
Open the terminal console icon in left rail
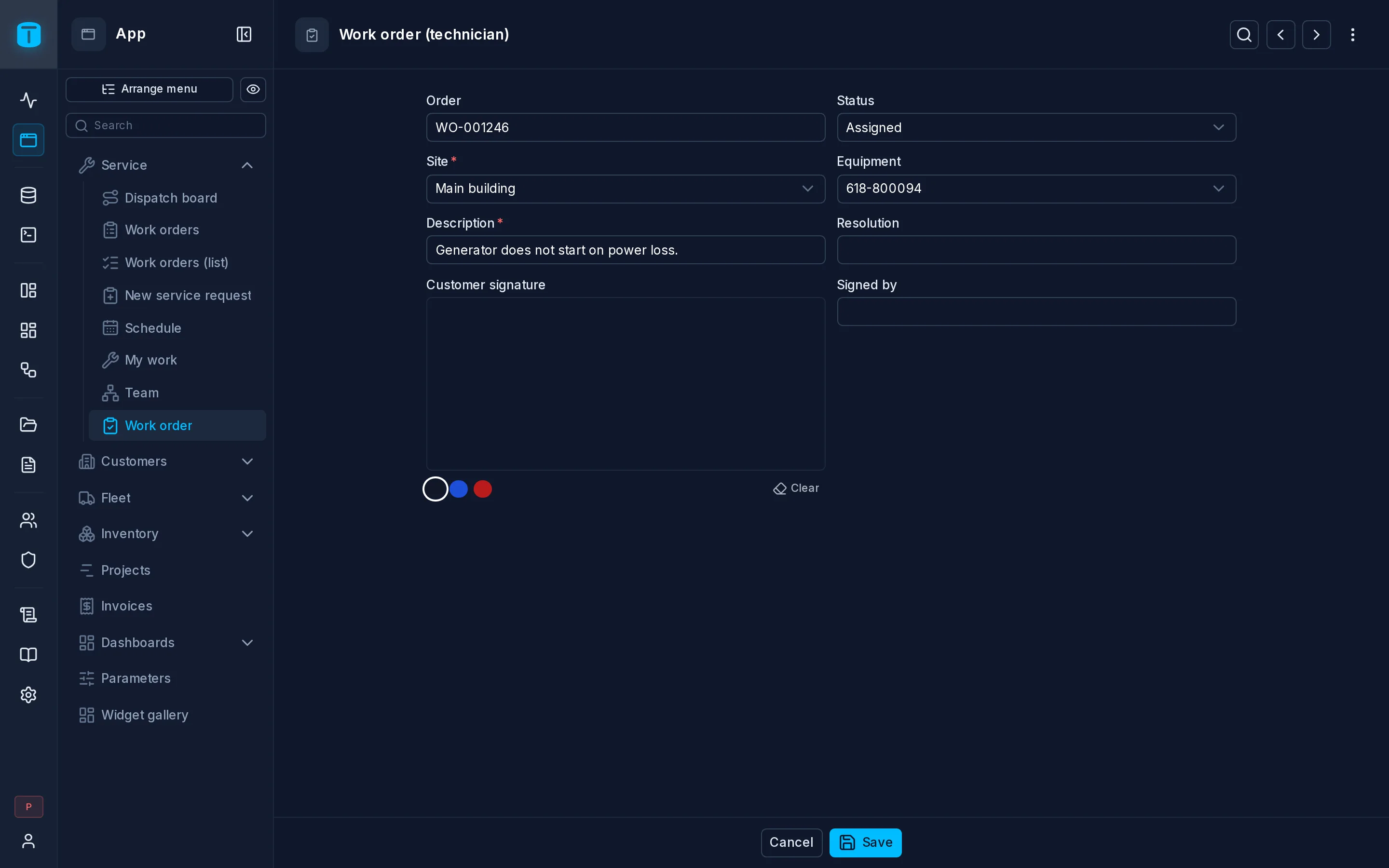(x=28, y=235)
